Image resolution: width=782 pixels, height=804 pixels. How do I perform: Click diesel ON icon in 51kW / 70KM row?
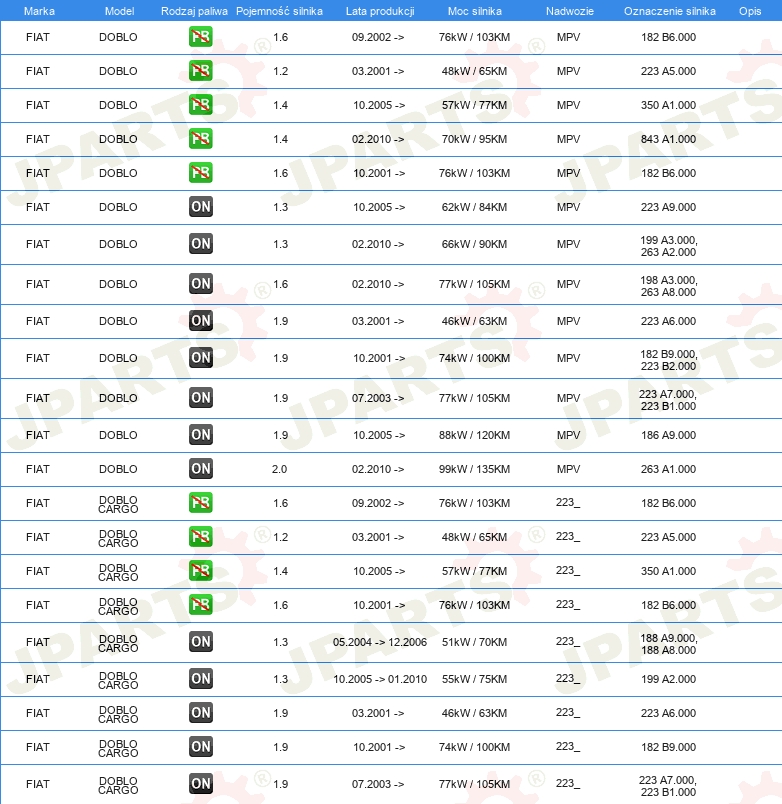pos(200,642)
